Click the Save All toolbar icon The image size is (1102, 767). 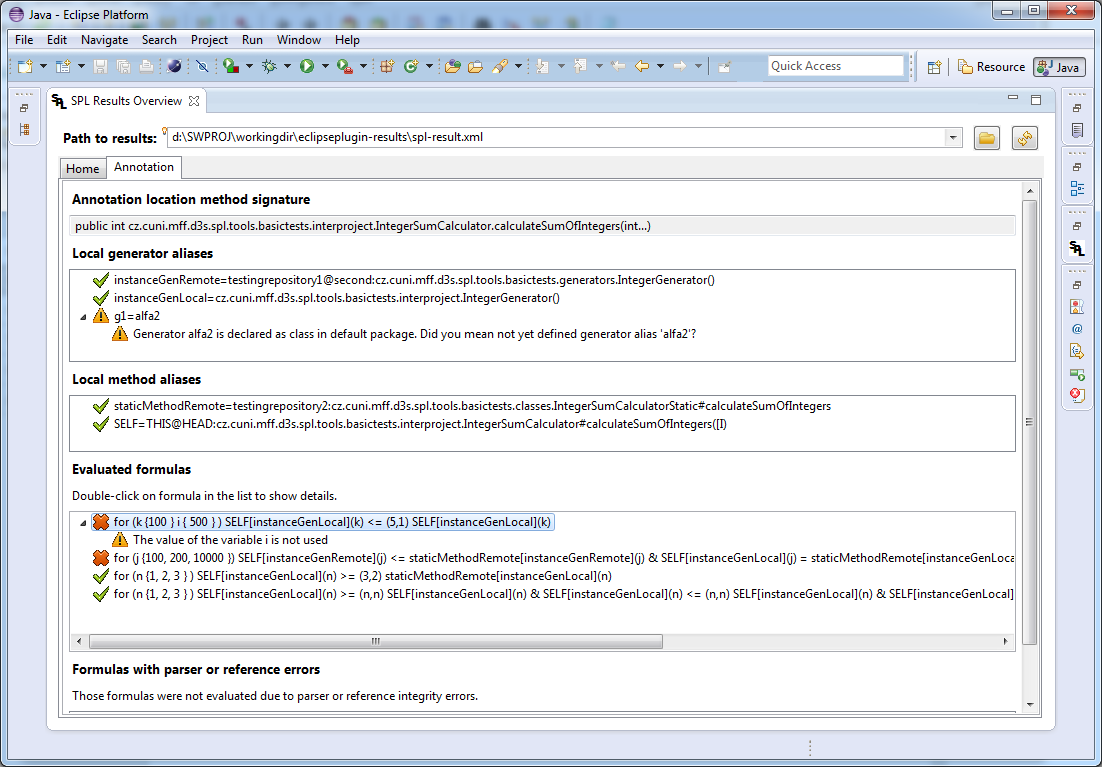(x=123, y=66)
